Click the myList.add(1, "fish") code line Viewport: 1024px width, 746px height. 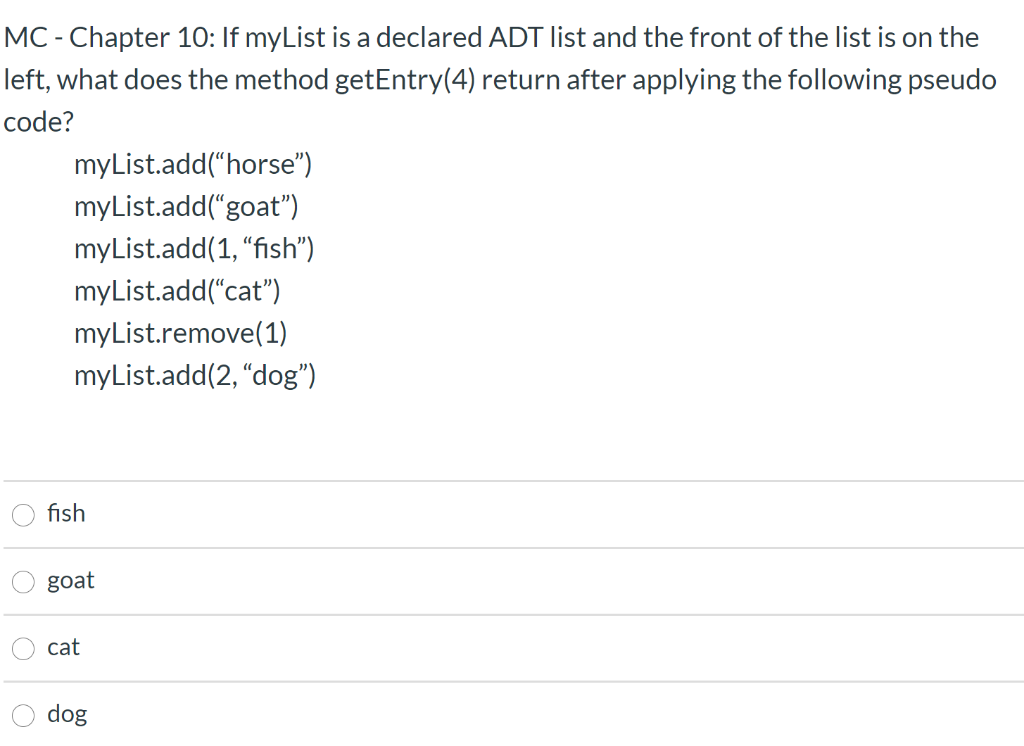196,249
